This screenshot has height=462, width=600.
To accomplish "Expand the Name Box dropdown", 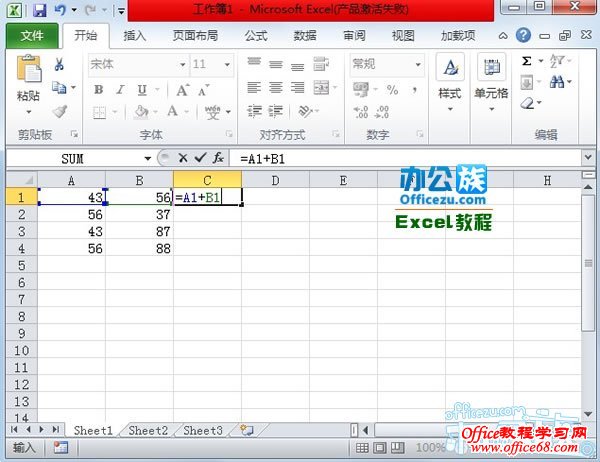I will coord(147,158).
